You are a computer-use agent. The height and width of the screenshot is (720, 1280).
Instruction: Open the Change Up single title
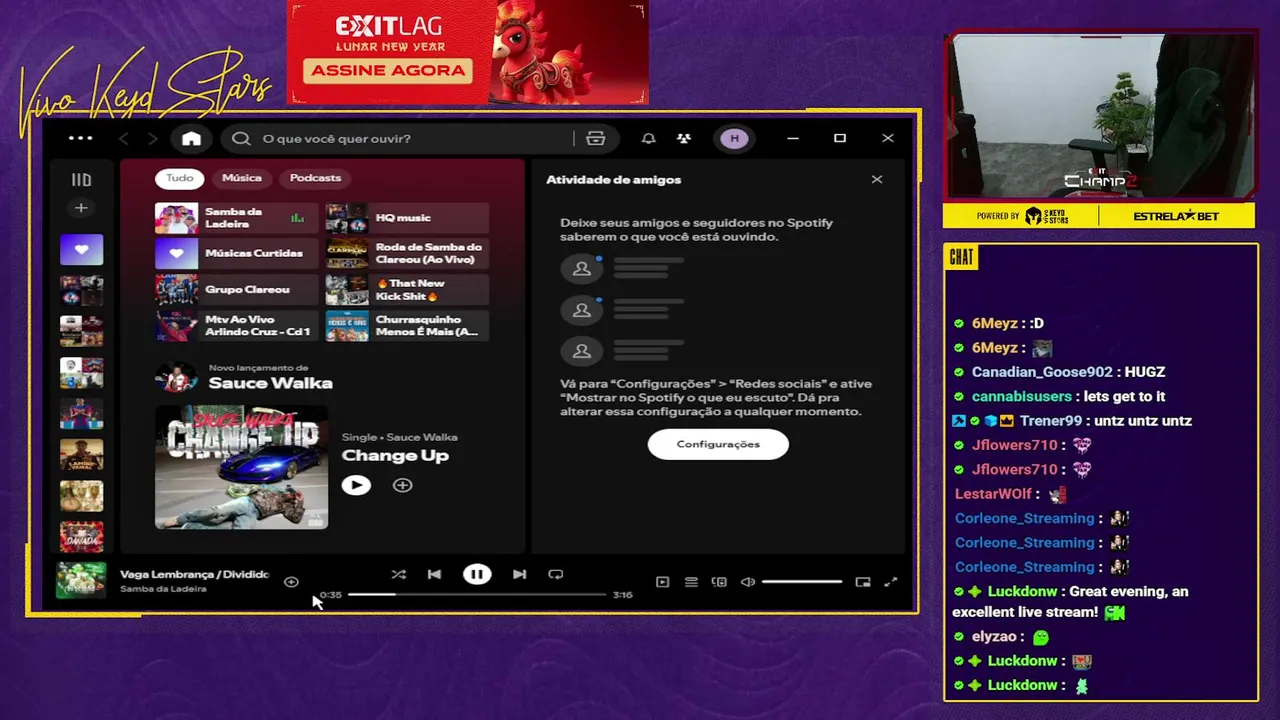[395, 456]
